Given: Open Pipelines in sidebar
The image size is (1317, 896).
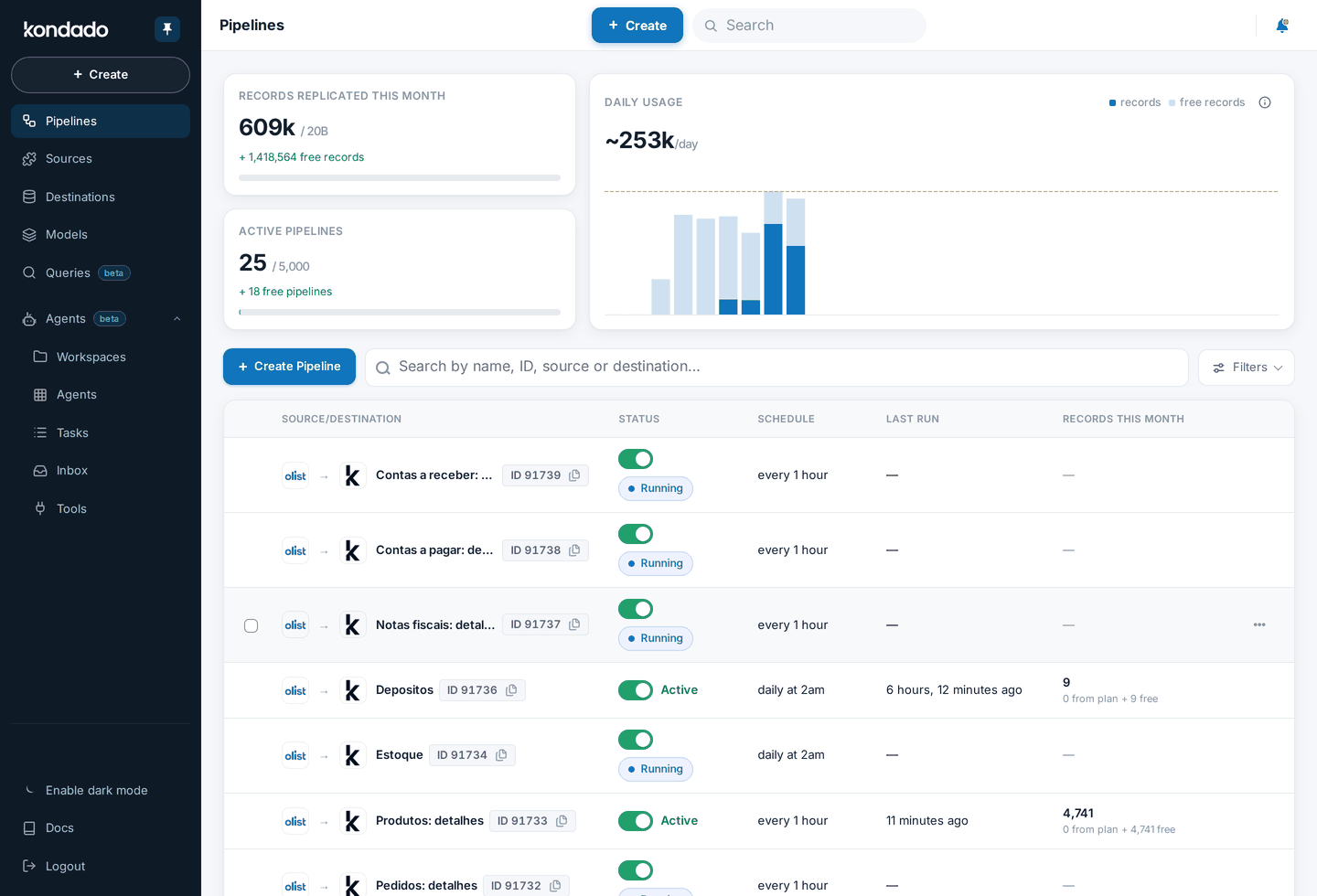Looking at the screenshot, I should click(x=101, y=122).
